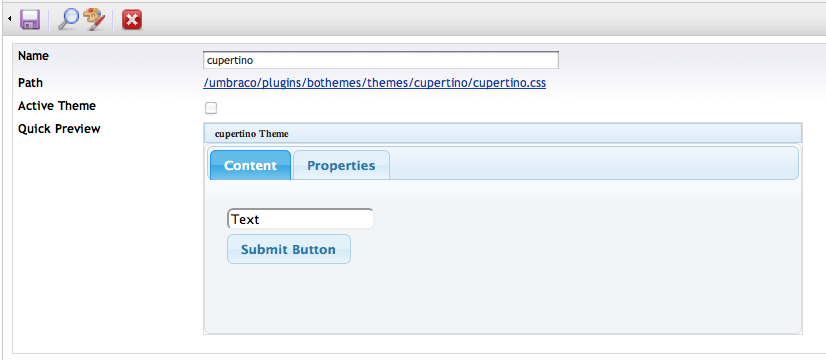This screenshot has height=360, width=826.
Task: Click into the preview Text input box
Action: 300,219
